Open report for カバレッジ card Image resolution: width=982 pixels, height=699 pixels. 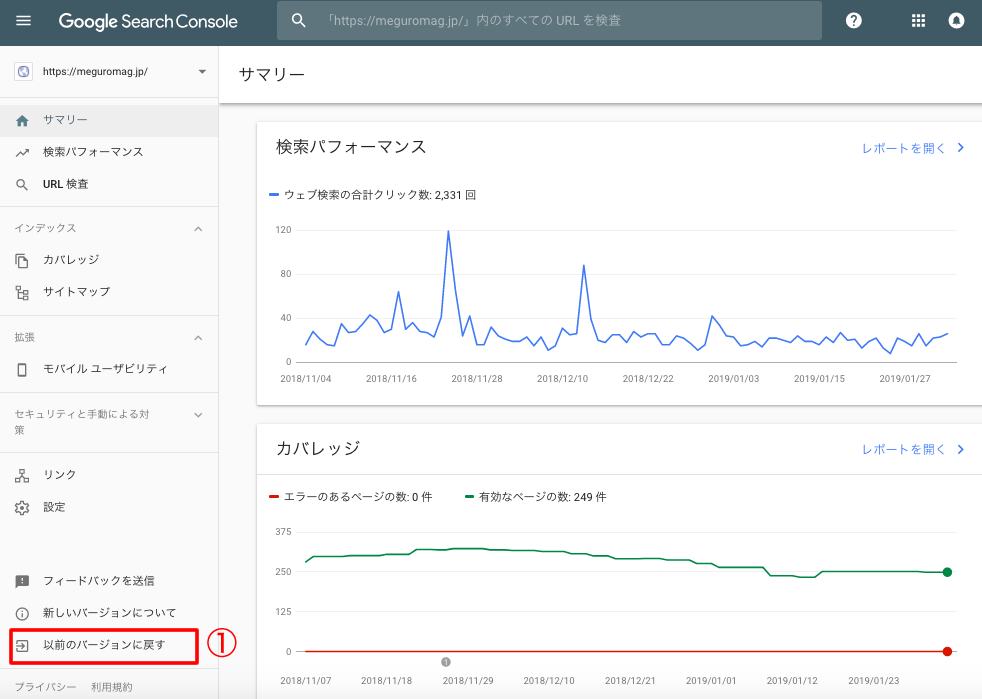912,450
